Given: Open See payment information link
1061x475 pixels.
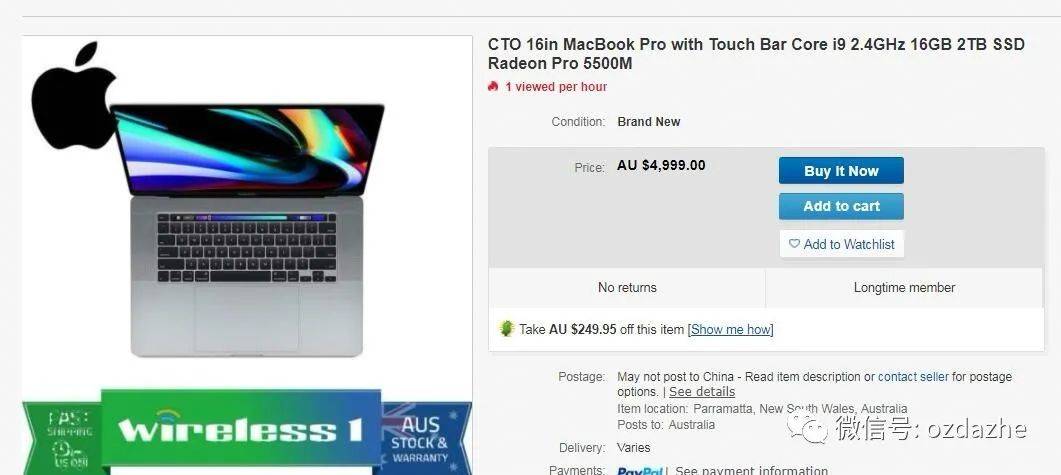Looking at the screenshot, I should (751, 470).
